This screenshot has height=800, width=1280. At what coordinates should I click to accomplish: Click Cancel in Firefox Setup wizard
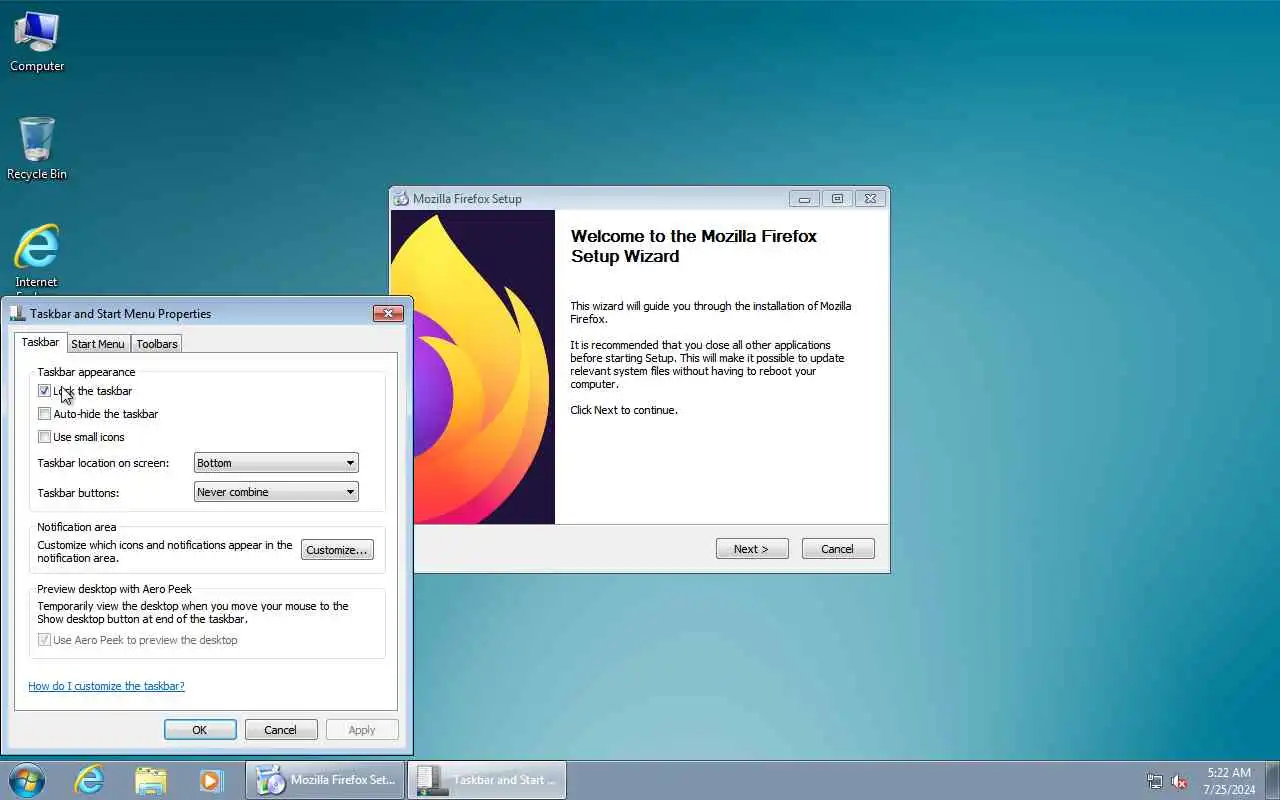click(x=838, y=549)
